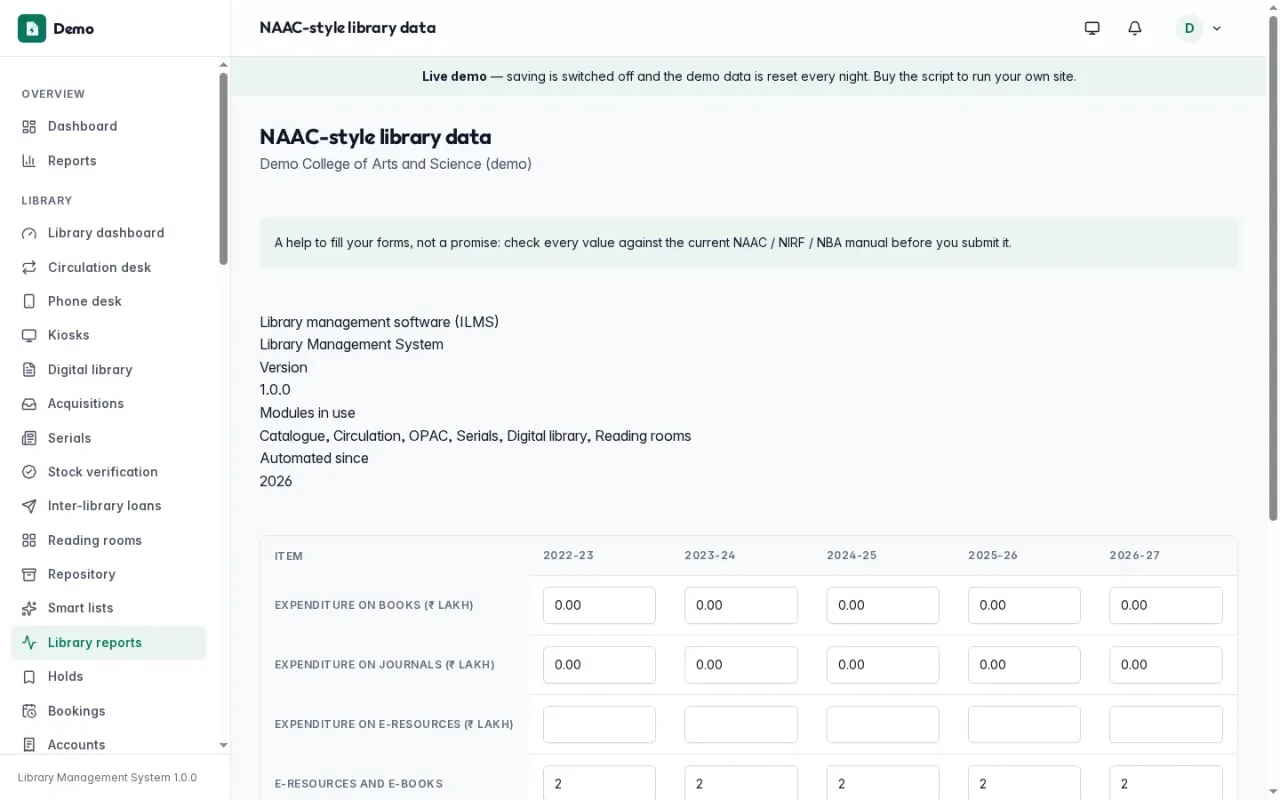The width and height of the screenshot is (1280, 800).
Task: Click the 2022-23 column header
Action: [x=568, y=555]
